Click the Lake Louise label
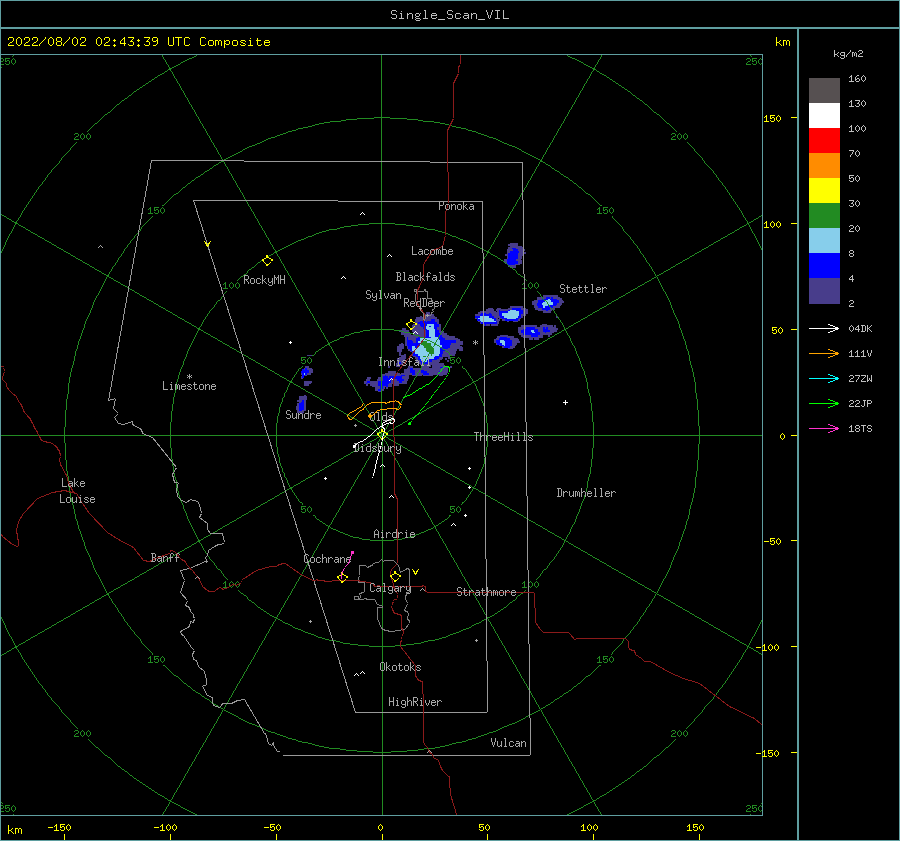This screenshot has width=900, height=841. 77,491
